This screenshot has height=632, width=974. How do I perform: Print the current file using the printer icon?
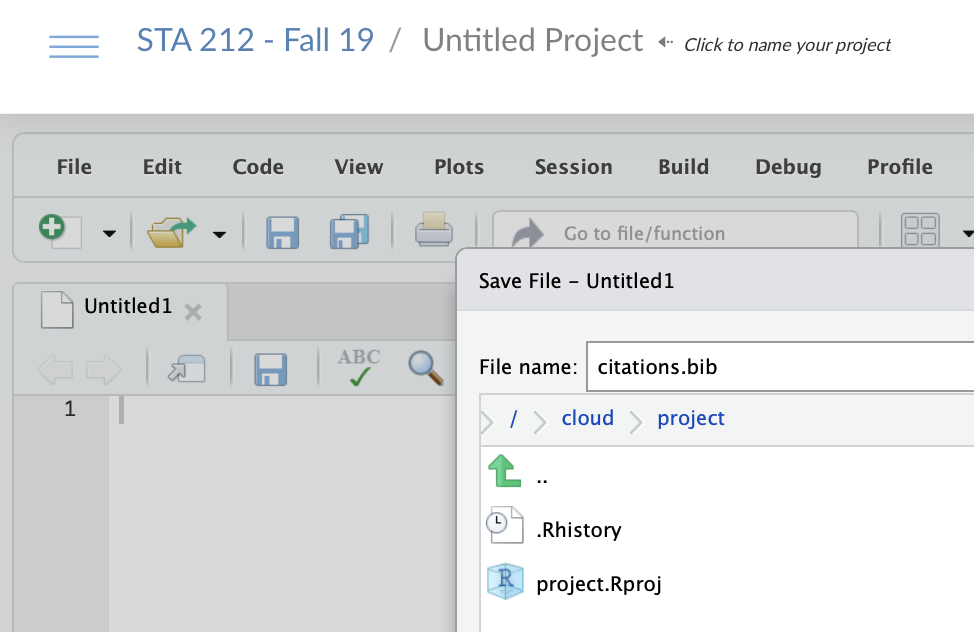click(x=434, y=230)
